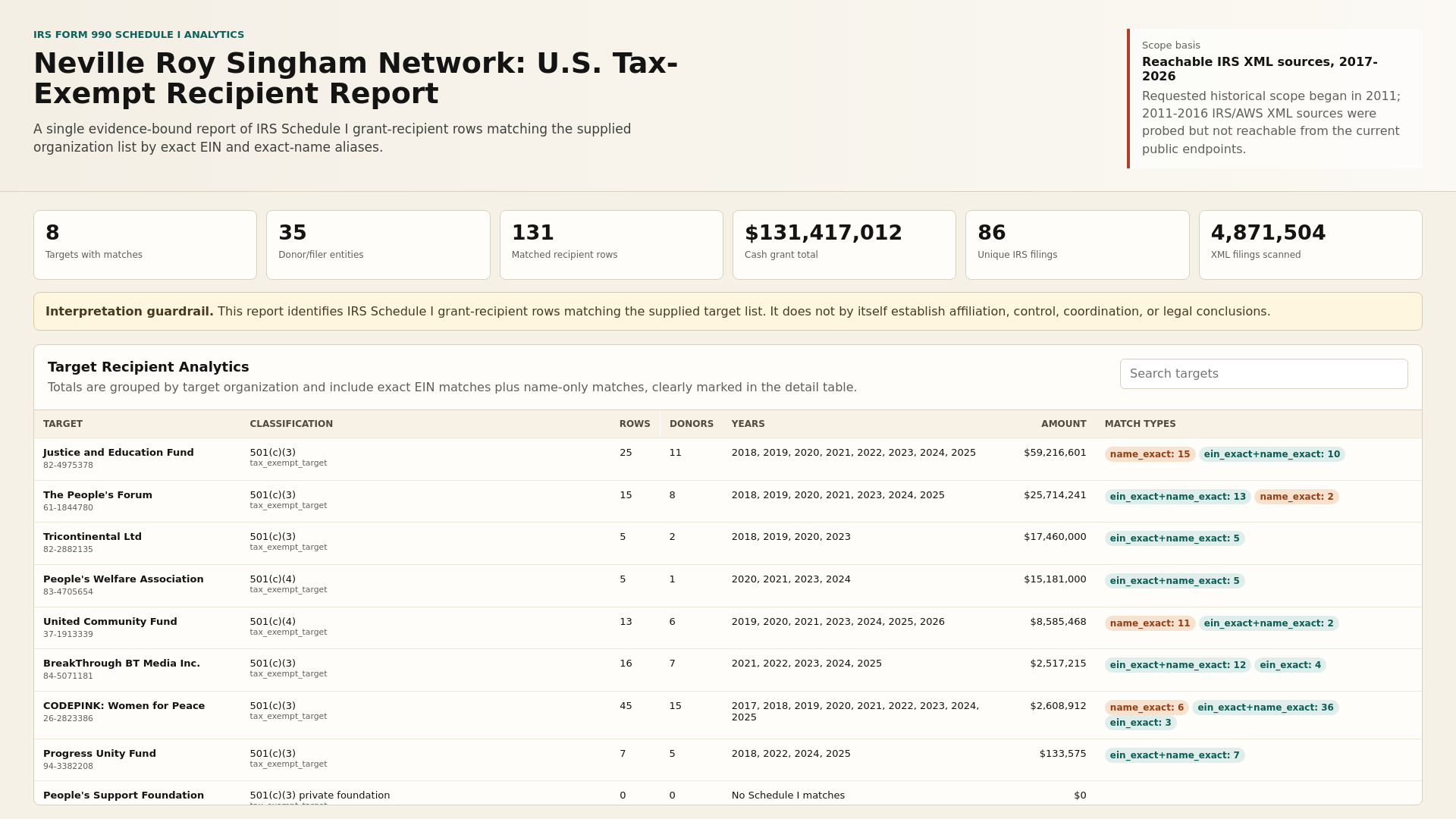The height and width of the screenshot is (819, 1456).
Task: Click the Targets with matches stat card
Action: [x=145, y=245]
